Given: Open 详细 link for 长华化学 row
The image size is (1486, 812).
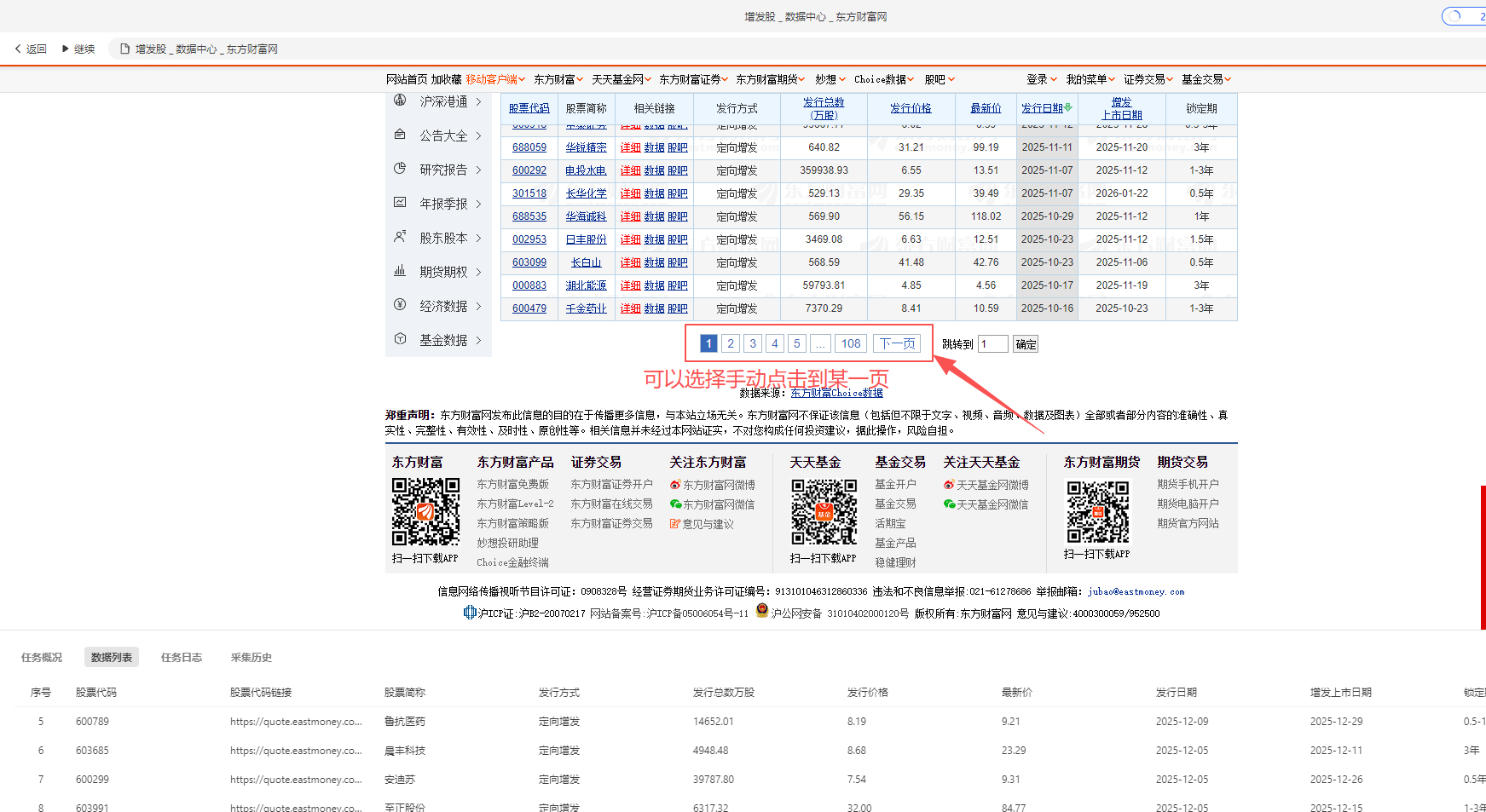Looking at the screenshot, I should click(x=630, y=193).
